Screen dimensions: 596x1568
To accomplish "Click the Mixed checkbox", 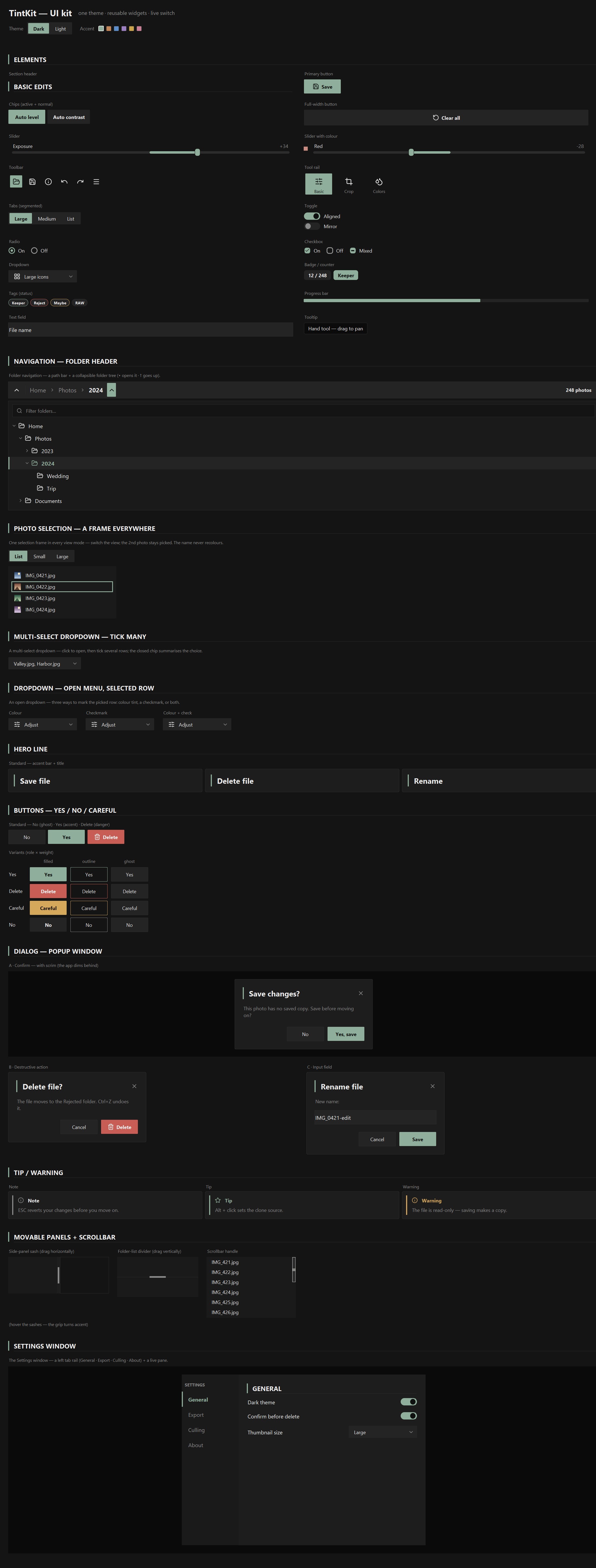I will [x=353, y=251].
